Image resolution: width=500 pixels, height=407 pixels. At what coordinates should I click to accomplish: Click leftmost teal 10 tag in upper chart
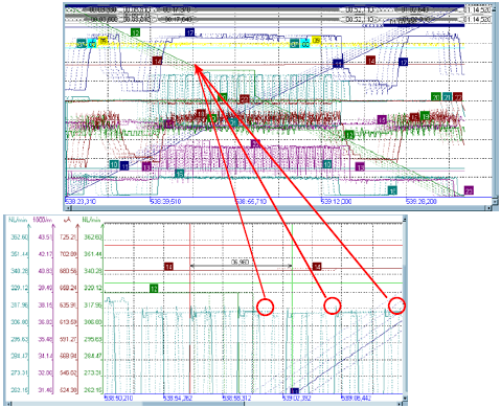point(114,164)
